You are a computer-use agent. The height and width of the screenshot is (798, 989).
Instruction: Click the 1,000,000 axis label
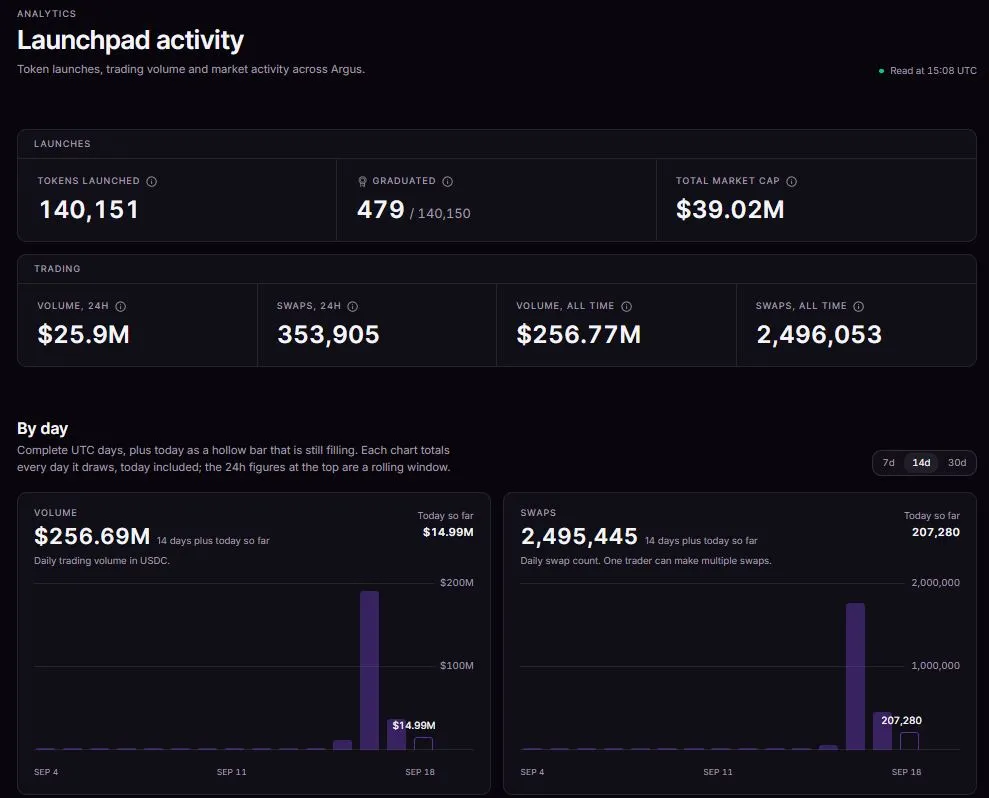pyautogui.click(x=935, y=666)
